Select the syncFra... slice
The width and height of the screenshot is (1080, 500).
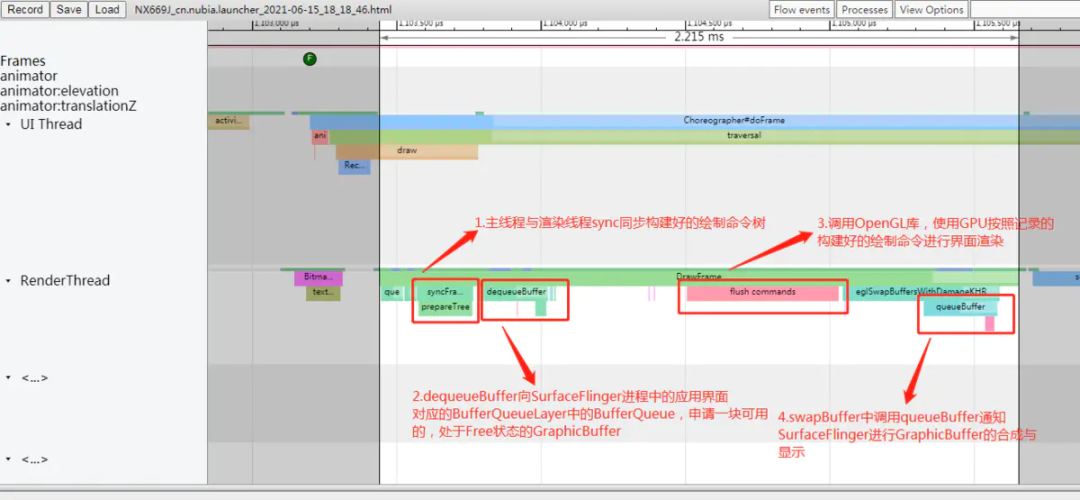(446, 292)
